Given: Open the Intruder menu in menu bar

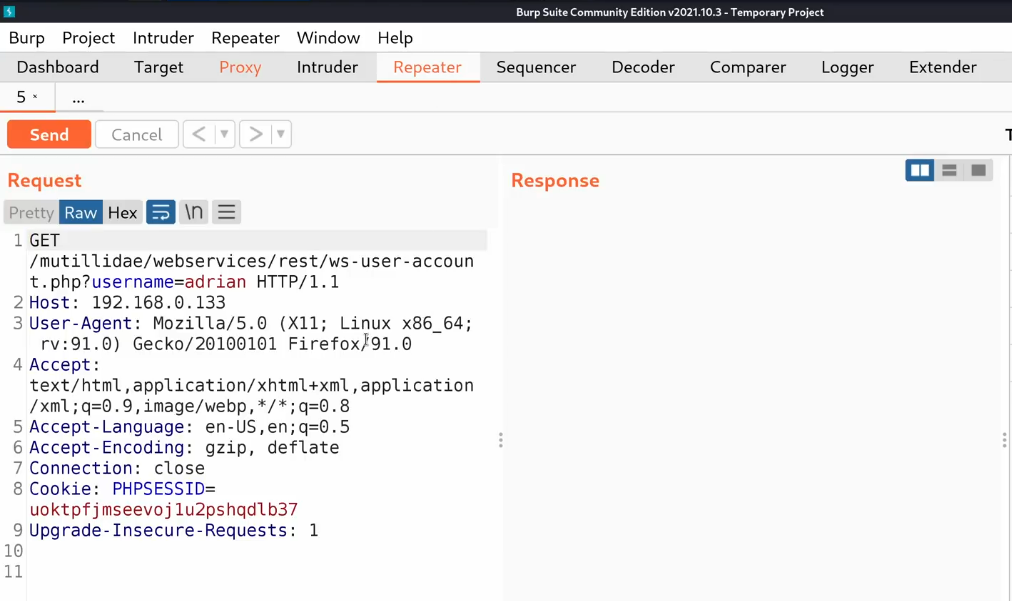Looking at the screenshot, I should pyautogui.click(x=163, y=38).
